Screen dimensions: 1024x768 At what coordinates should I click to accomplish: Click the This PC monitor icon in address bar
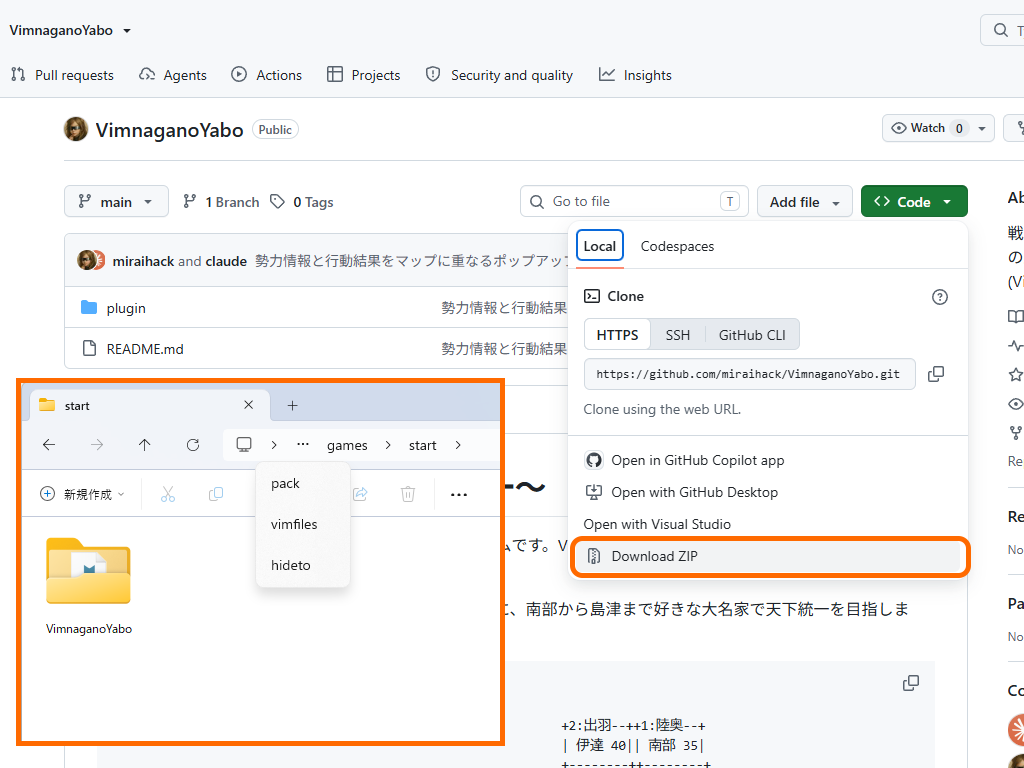click(x=244, y=445)
